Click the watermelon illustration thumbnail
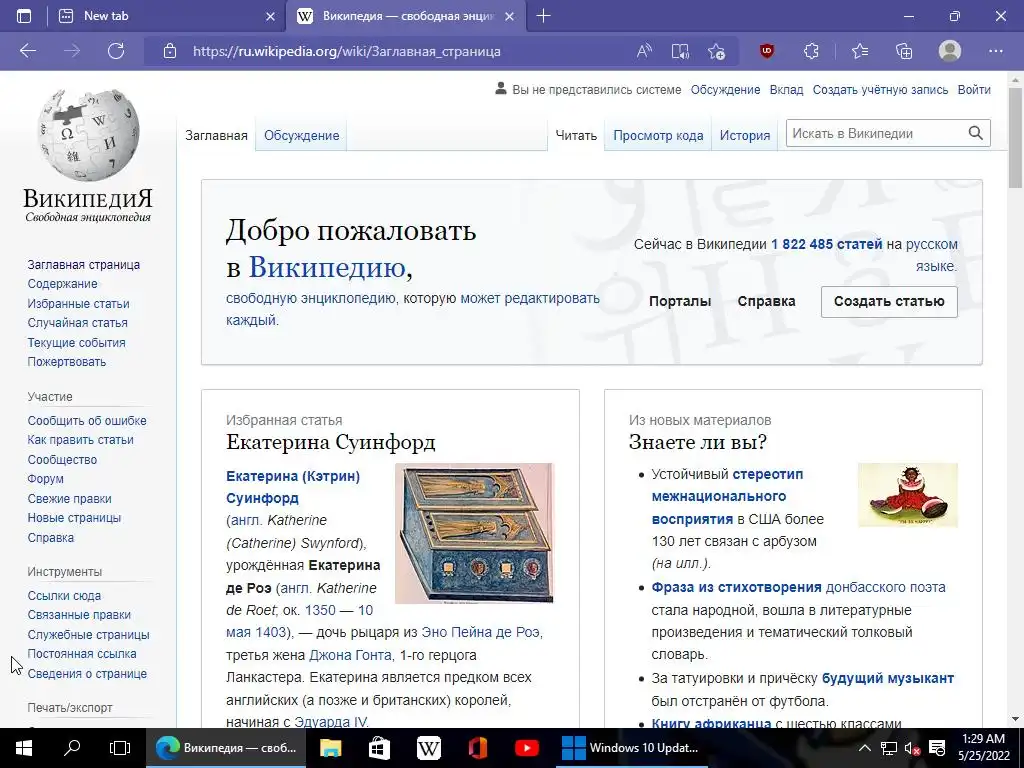The width and height of the screenshot is (1024, 768). point(908,495)
